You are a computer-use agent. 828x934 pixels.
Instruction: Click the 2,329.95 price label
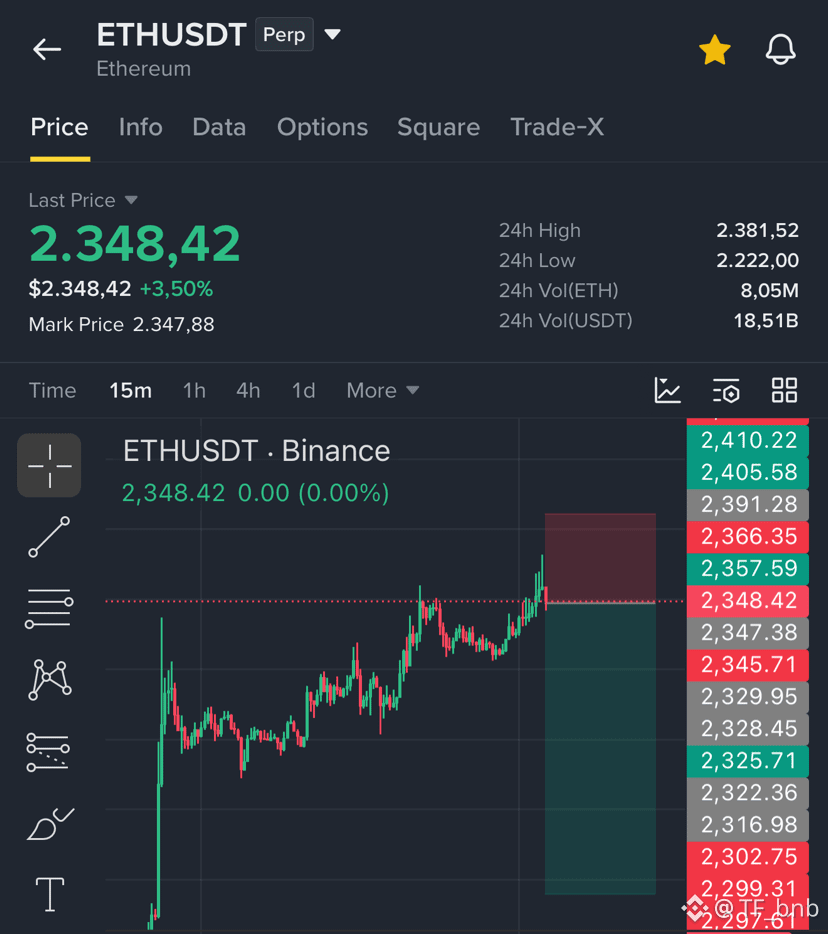[x=748, y=697]
